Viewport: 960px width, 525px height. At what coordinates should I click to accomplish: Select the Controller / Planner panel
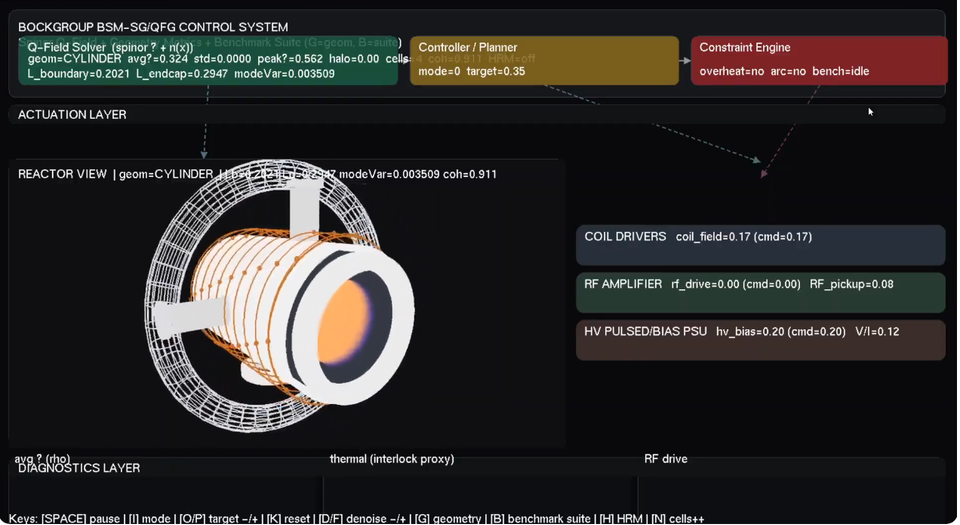544,60
